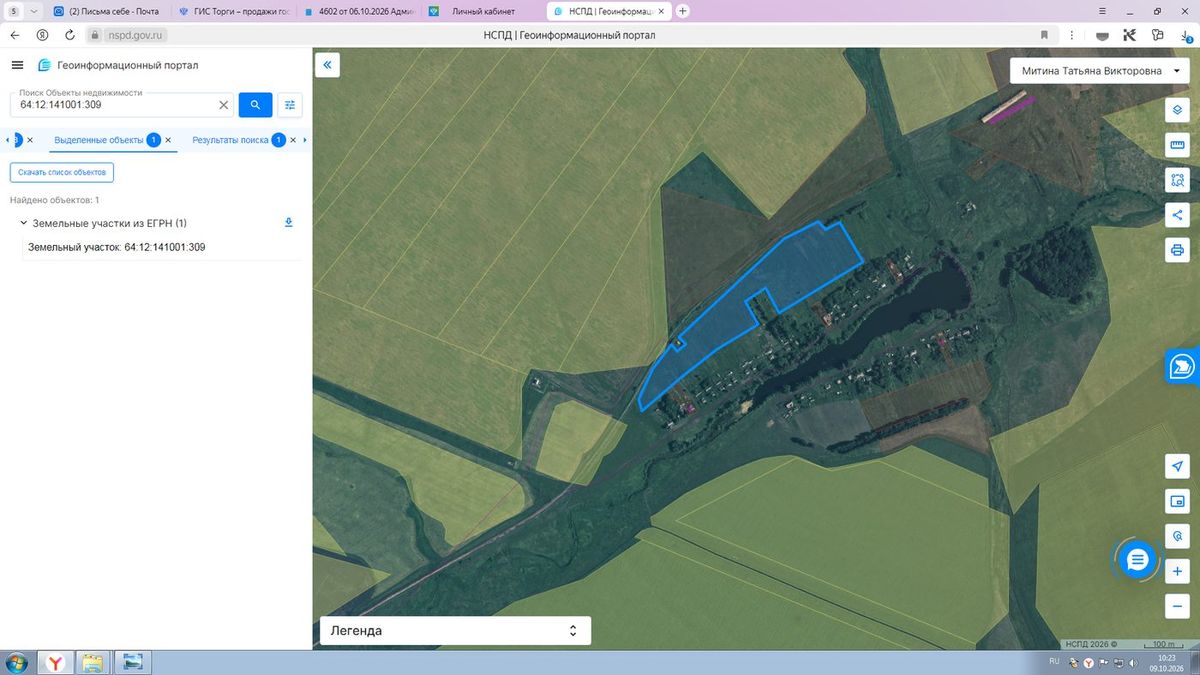Open Yandex Browser from the taskbar
This screenshot has height=675, width=1200.
pos(56,661)
